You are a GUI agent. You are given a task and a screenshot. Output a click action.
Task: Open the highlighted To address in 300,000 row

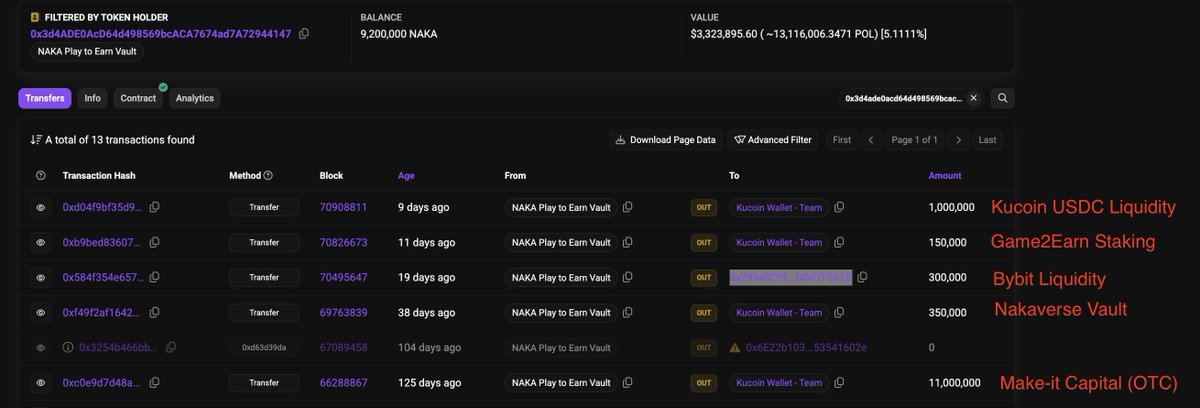(x=790, y=277)
